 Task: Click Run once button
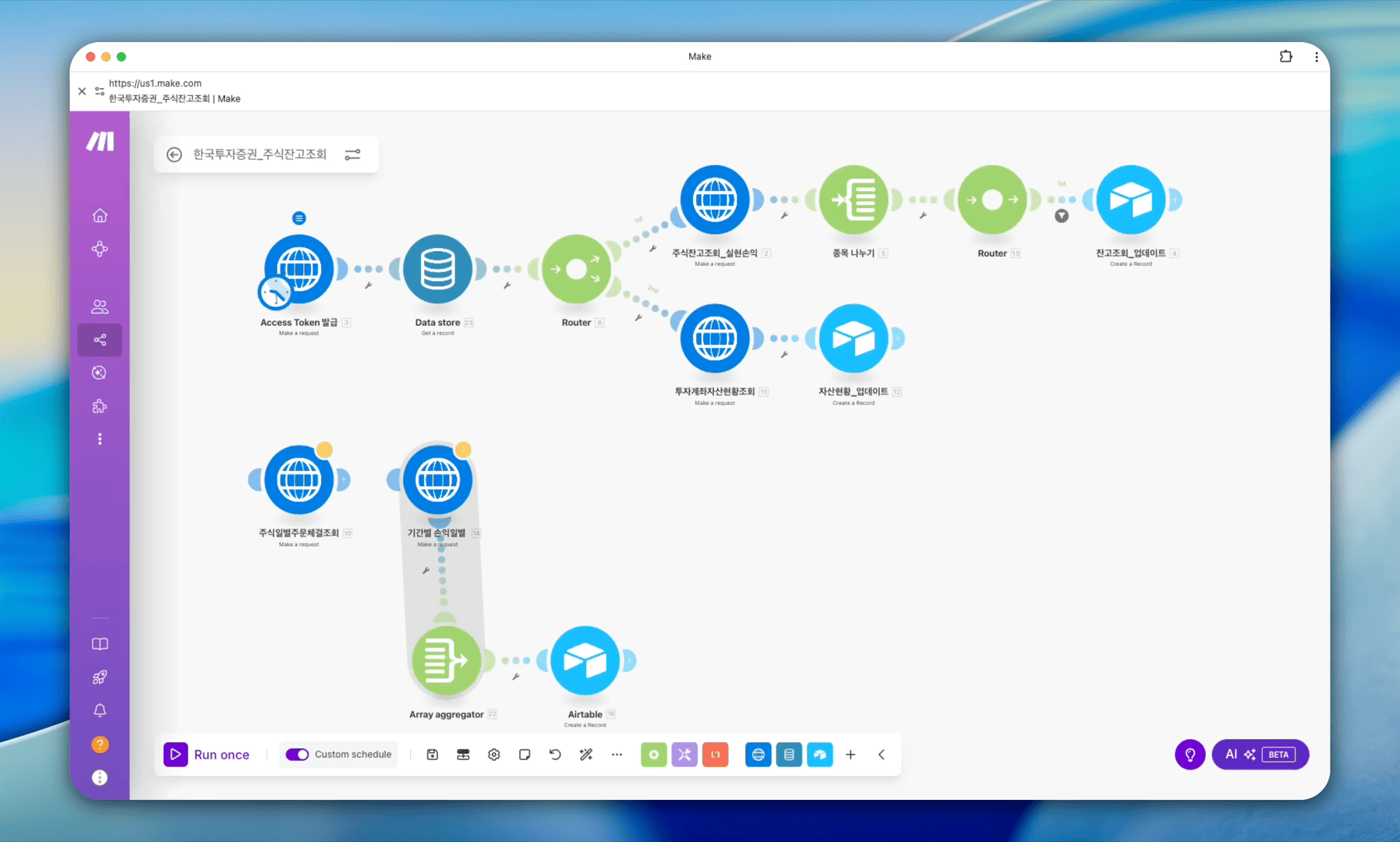pyautogui.click(x=207, y=755)
